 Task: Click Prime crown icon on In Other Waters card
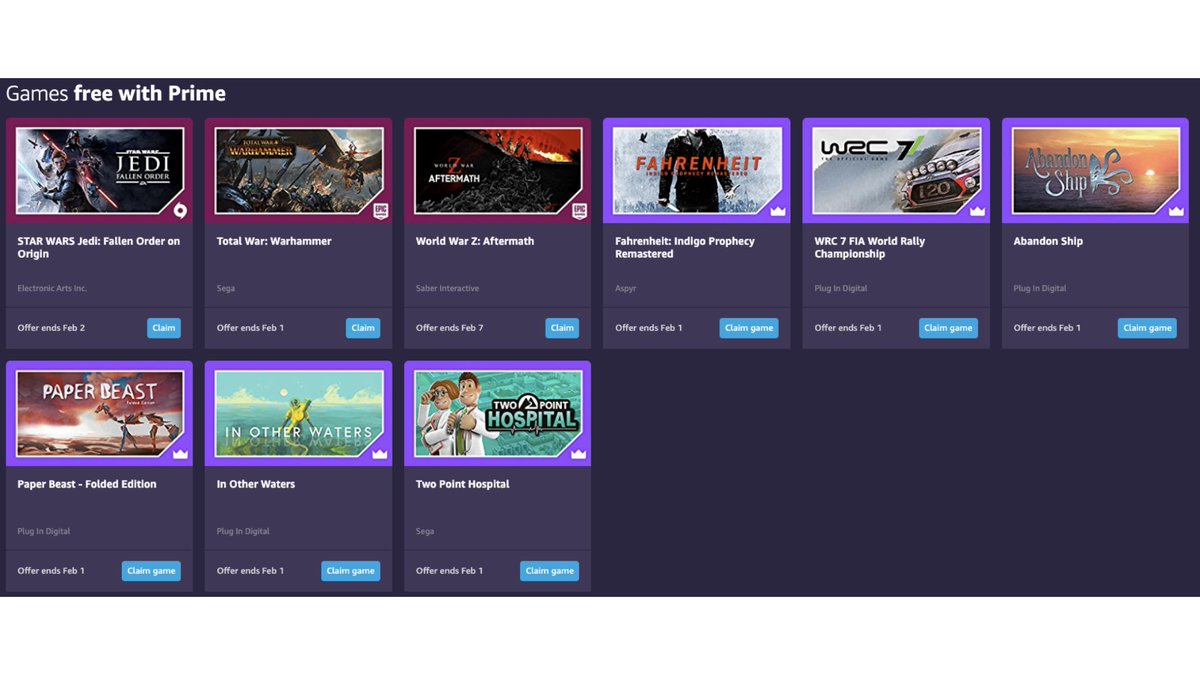(380, 454)
